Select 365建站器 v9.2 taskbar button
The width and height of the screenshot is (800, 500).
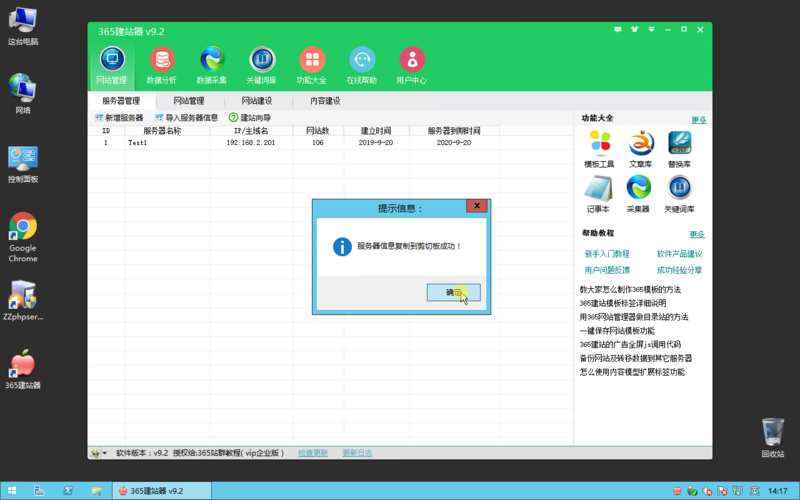point(162,491)
